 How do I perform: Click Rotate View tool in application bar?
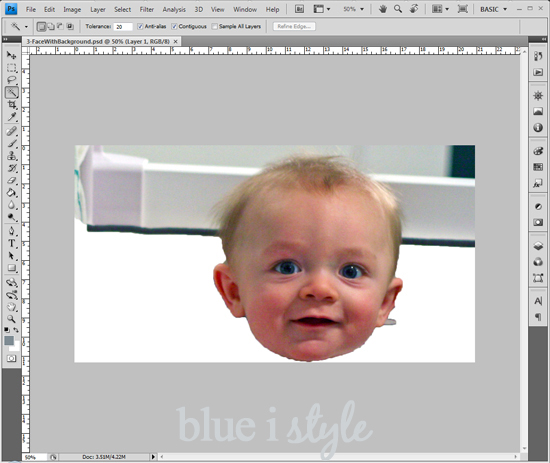click(414, 9)
